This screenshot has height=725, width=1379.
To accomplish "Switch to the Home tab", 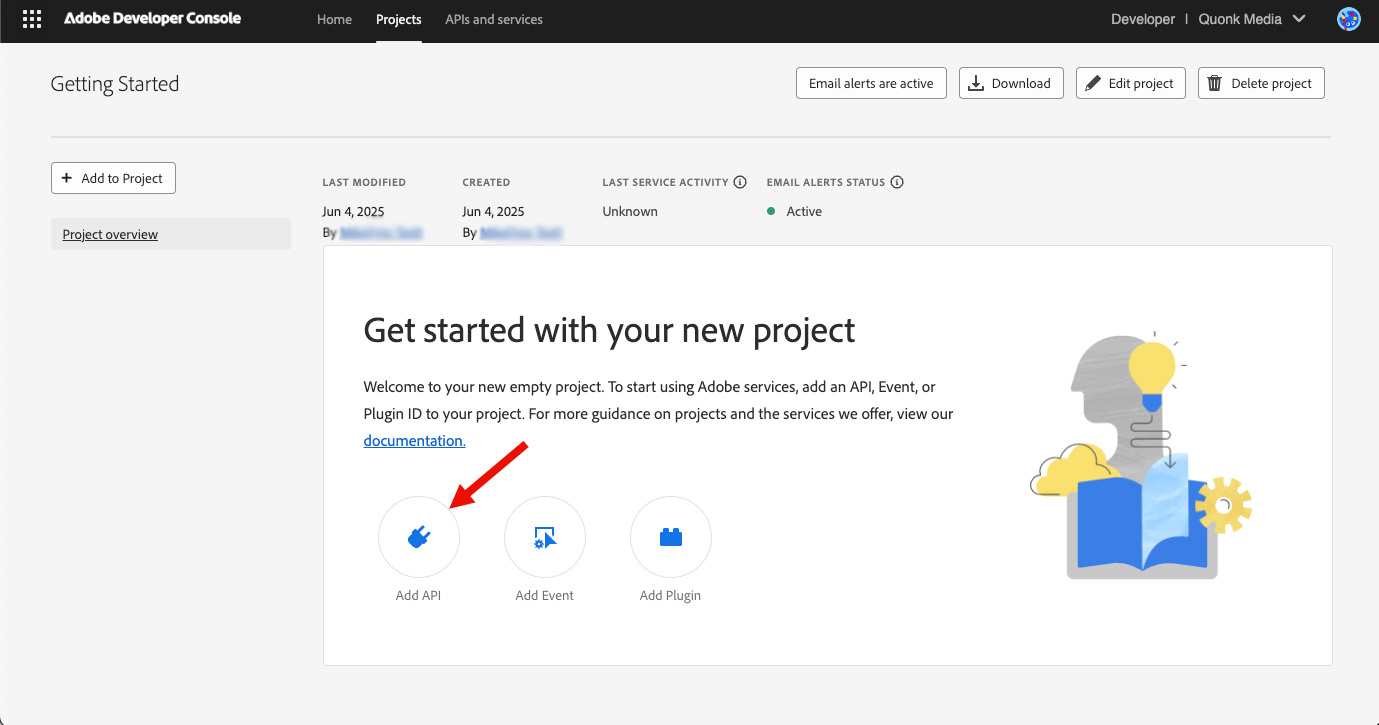I will point(334,19).
